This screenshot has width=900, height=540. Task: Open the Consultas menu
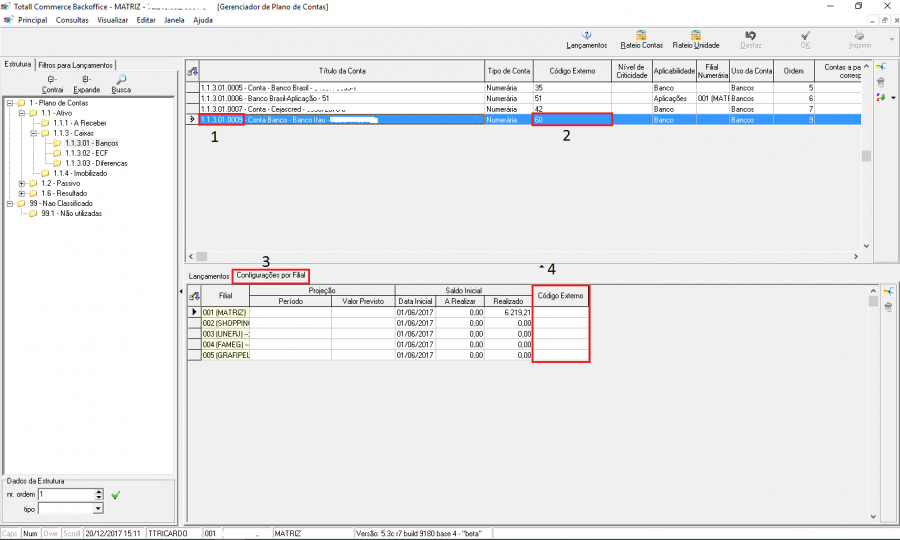72,20
